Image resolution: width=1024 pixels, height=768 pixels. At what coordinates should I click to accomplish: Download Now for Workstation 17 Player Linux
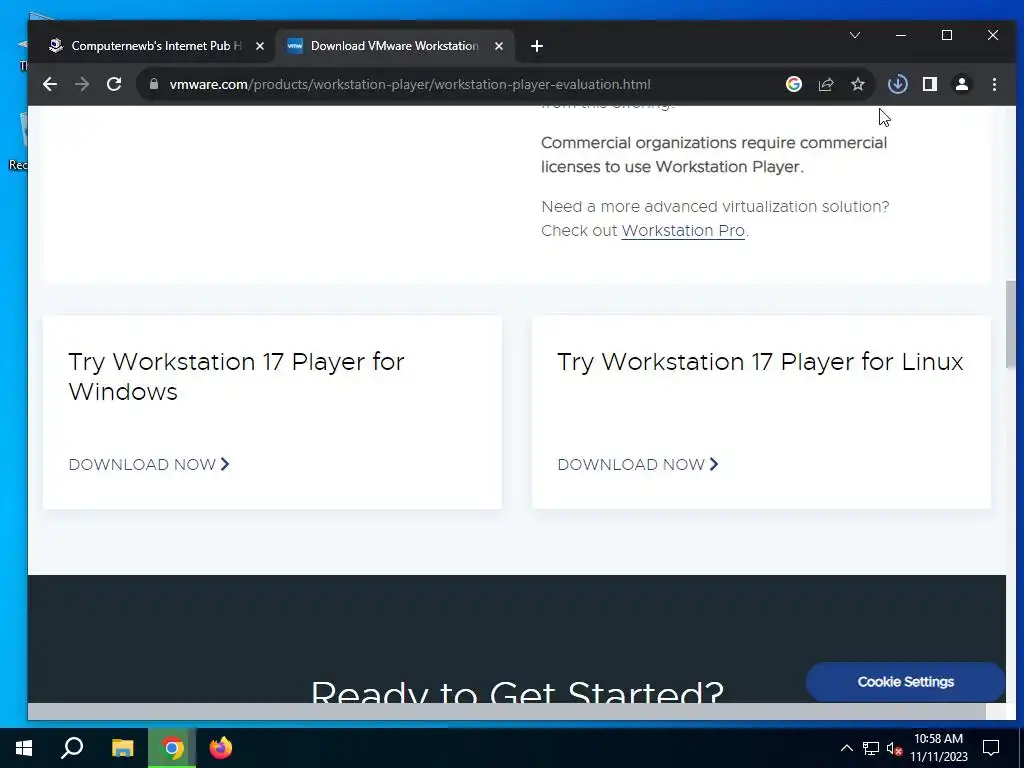pyautogui.click(x=638, y=464)
